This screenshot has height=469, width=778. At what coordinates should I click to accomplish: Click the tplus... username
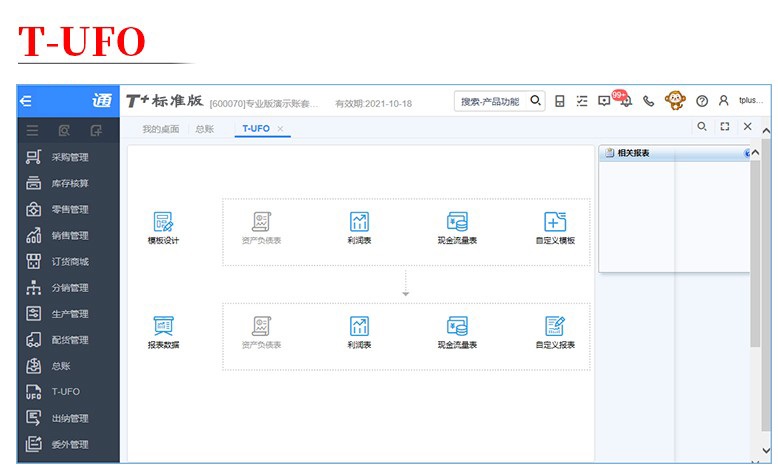[x=751, y=100]
